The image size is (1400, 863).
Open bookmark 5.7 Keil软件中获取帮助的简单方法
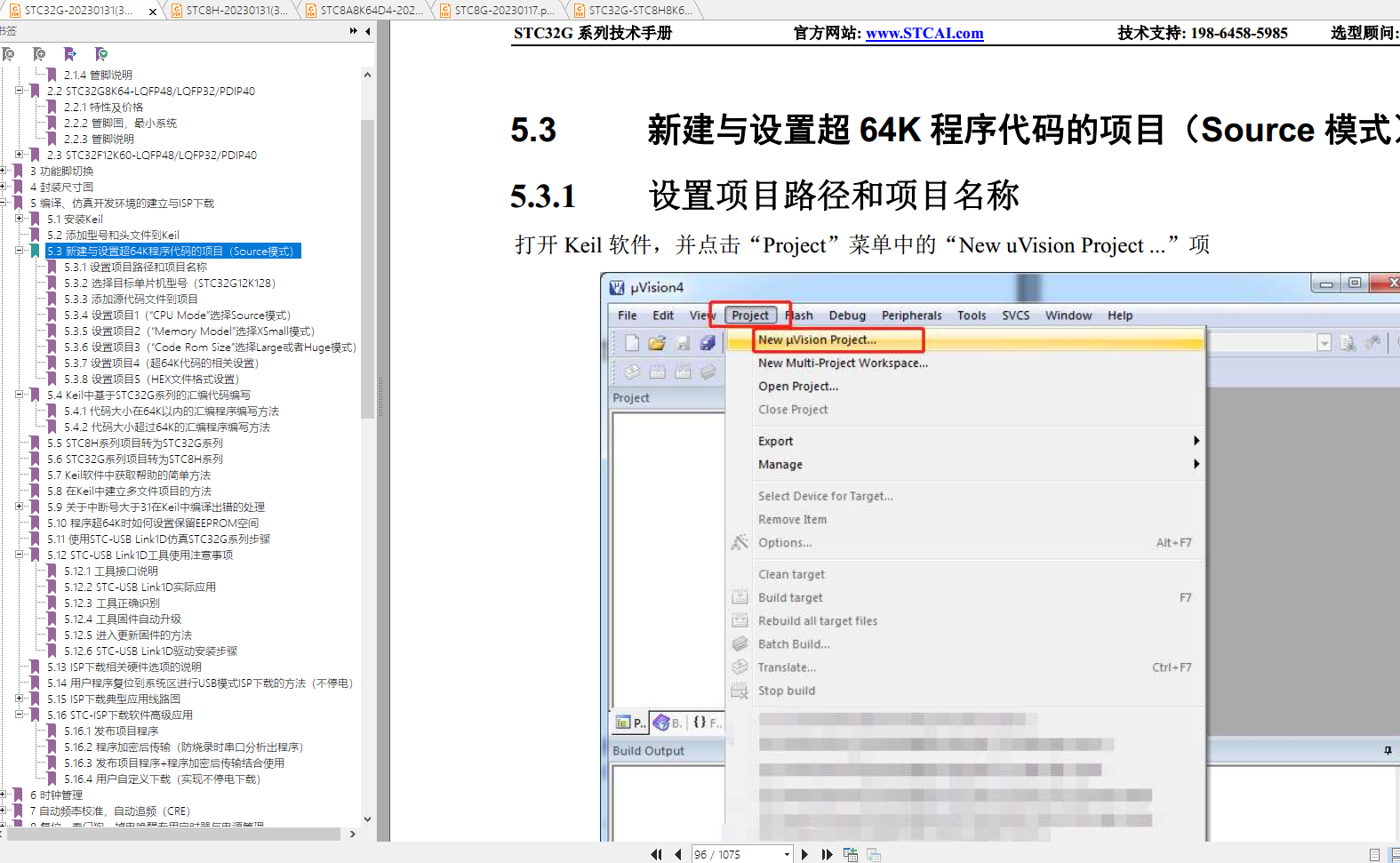pos(129,475)
